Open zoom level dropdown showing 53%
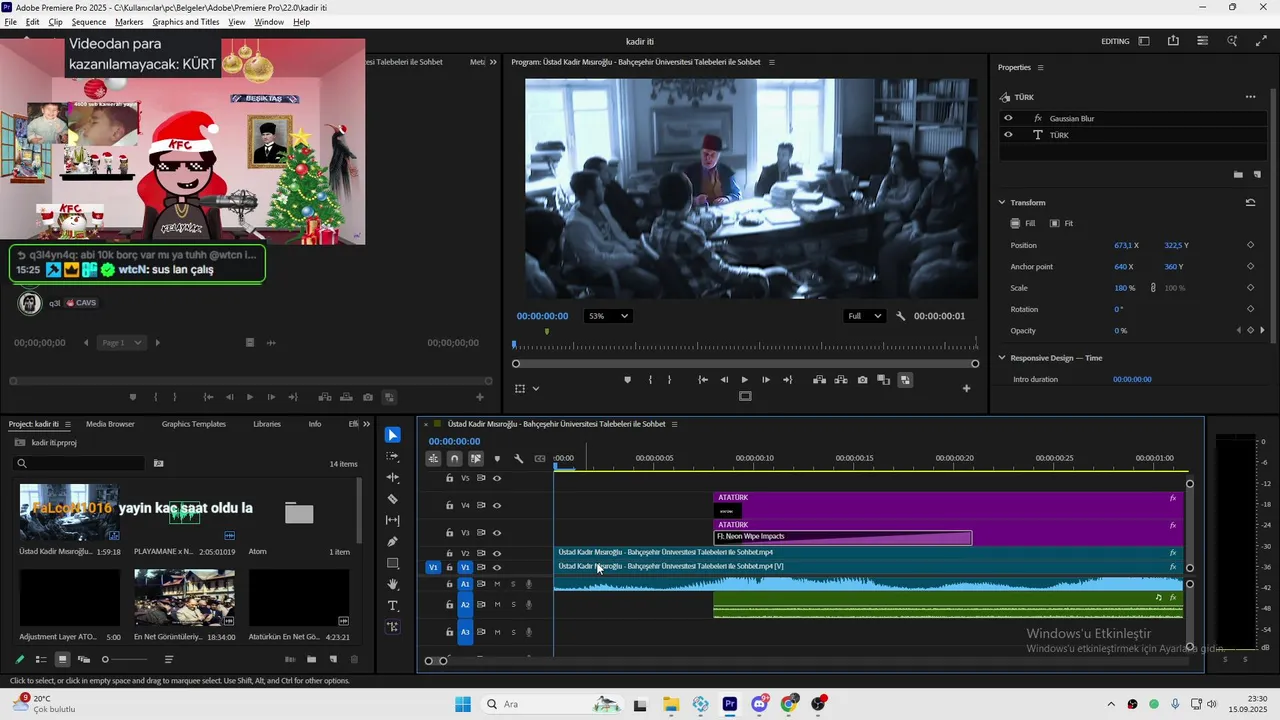 [x=608, y=316]
